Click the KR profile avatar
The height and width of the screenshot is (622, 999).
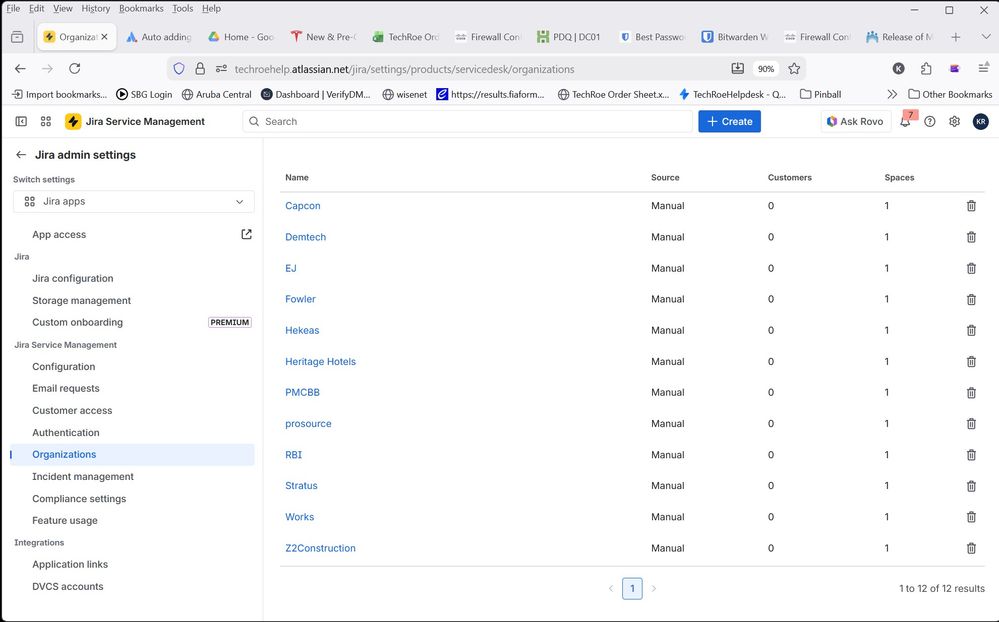pyautogui.click(x=980, y=121)
